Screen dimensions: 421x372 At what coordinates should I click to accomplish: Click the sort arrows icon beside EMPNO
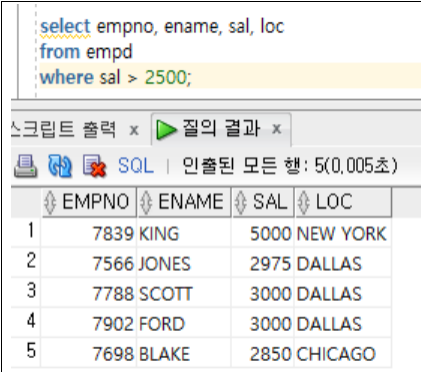coord(50,202)
